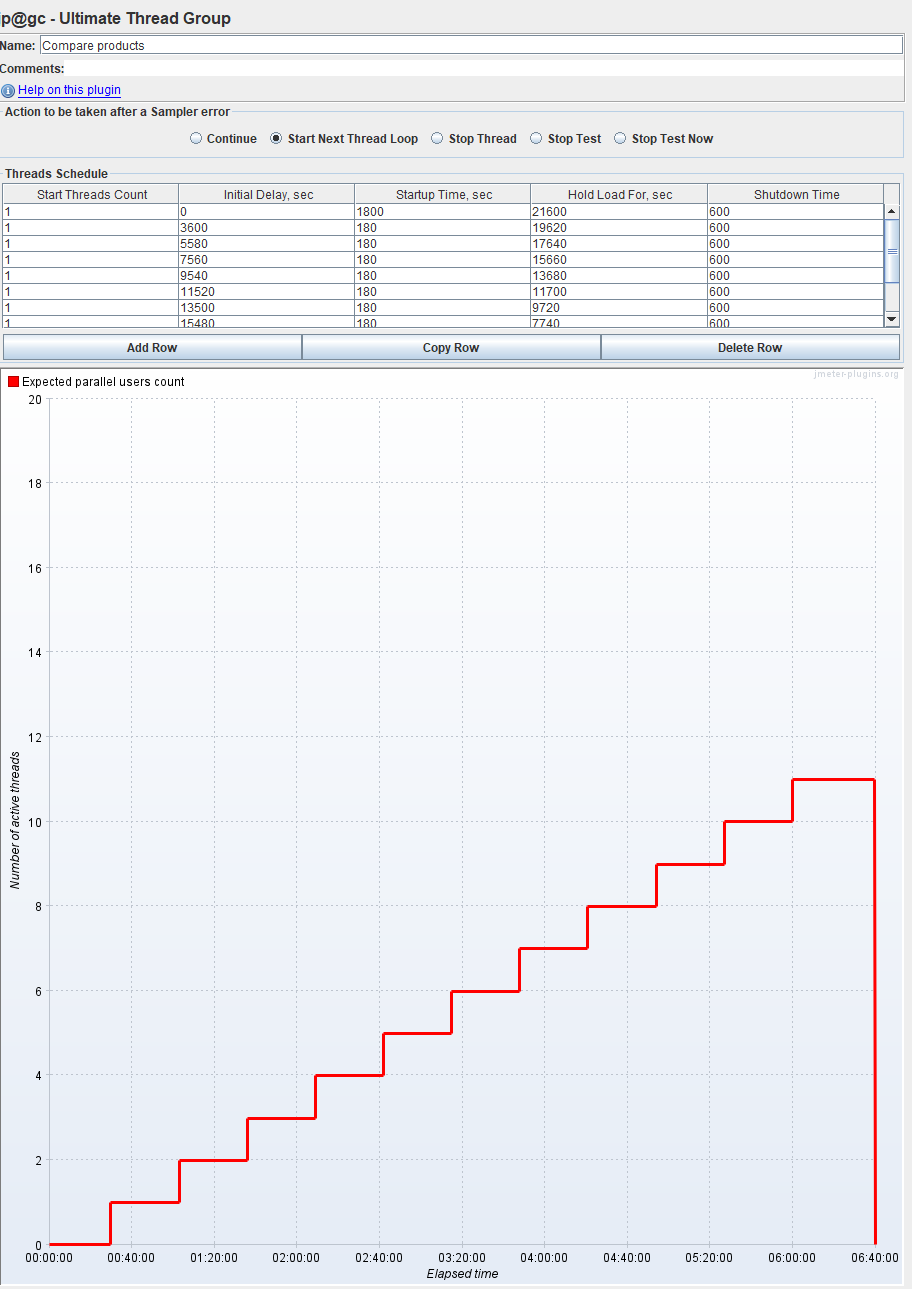Select the hold load cell 21600

(x=620, y=212)
